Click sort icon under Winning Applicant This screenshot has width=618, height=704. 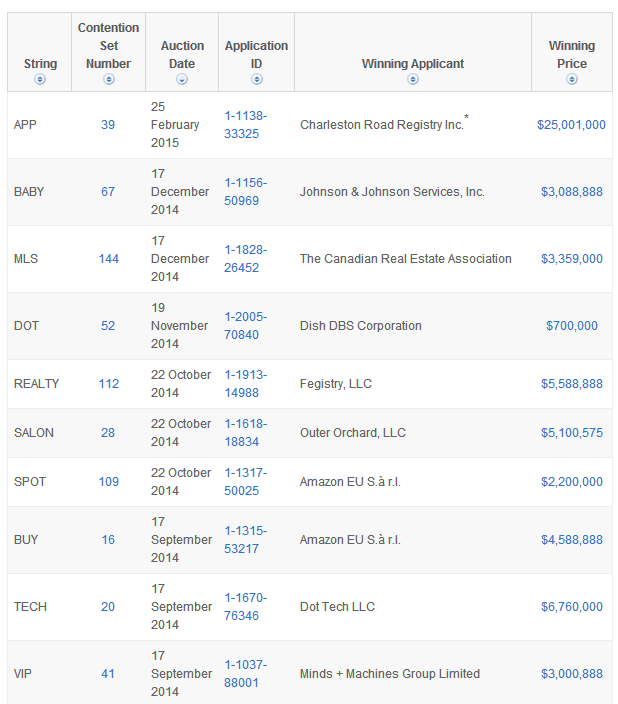pyautogui.click(x=413, y=79)
